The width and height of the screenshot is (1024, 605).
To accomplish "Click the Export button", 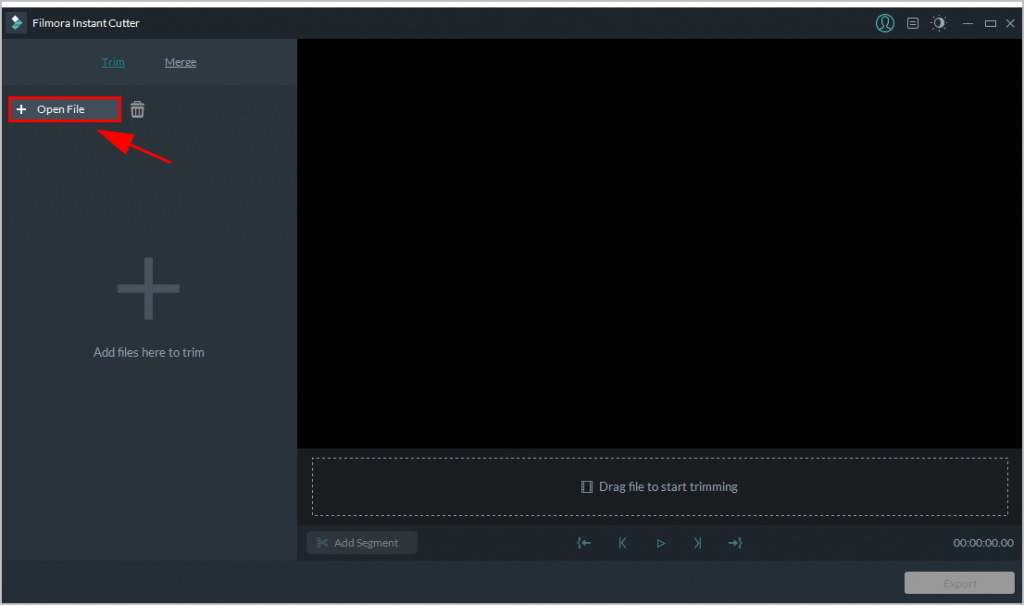I will coord(959,583).
